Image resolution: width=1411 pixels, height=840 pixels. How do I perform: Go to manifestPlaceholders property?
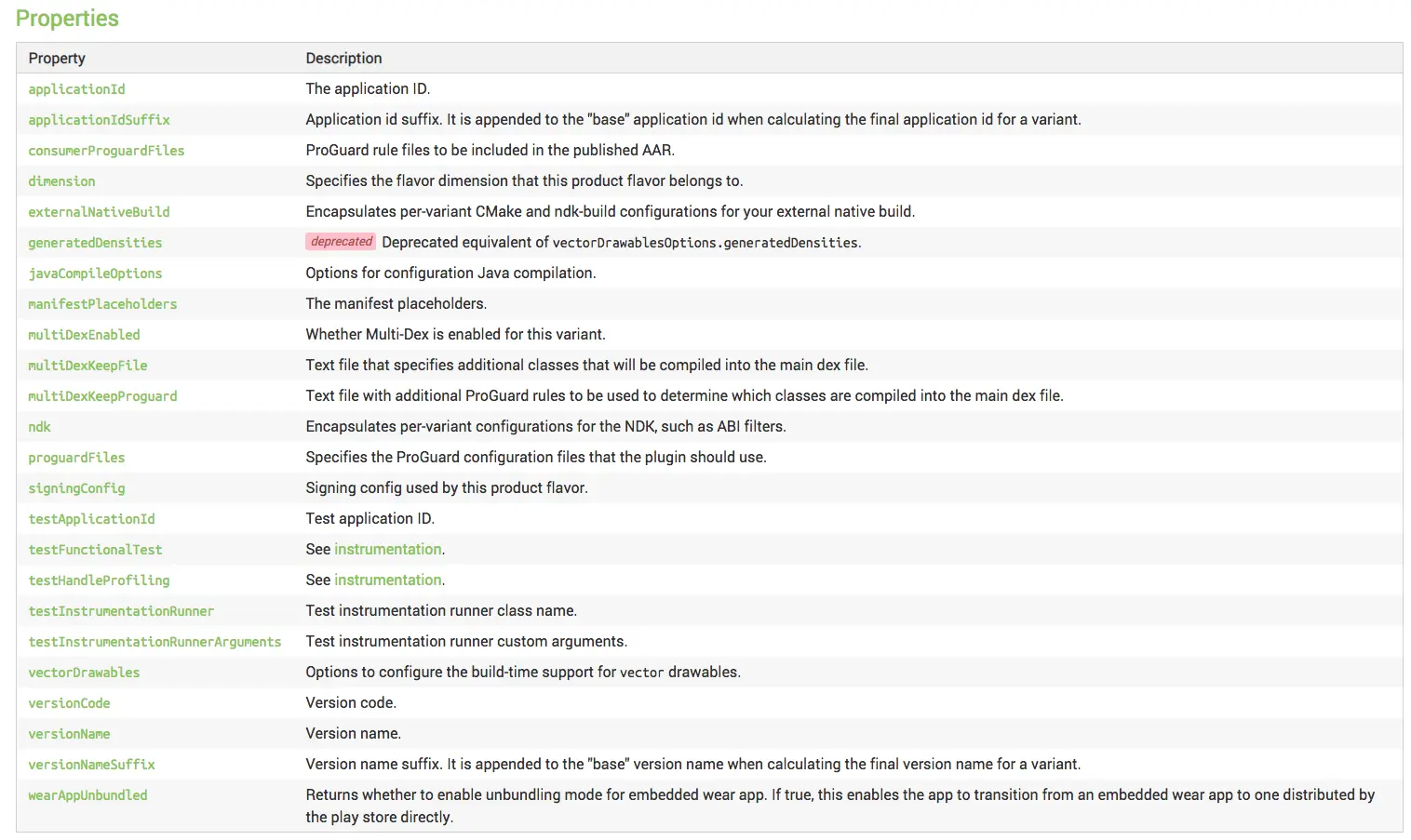tap(102, 304)
